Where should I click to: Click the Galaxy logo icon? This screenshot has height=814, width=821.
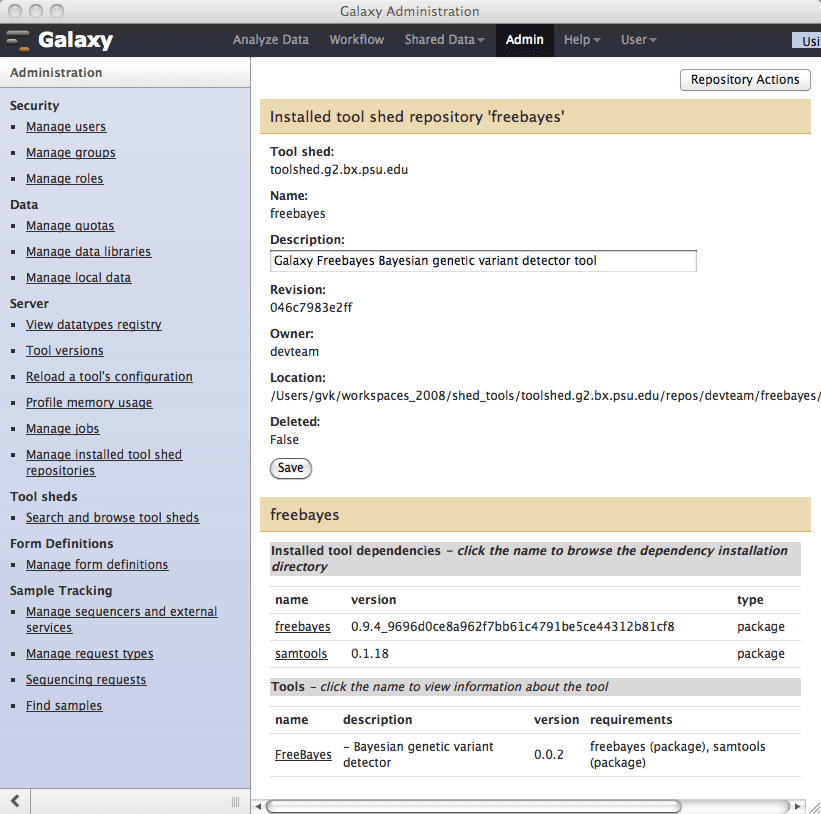tap(18, 41)
